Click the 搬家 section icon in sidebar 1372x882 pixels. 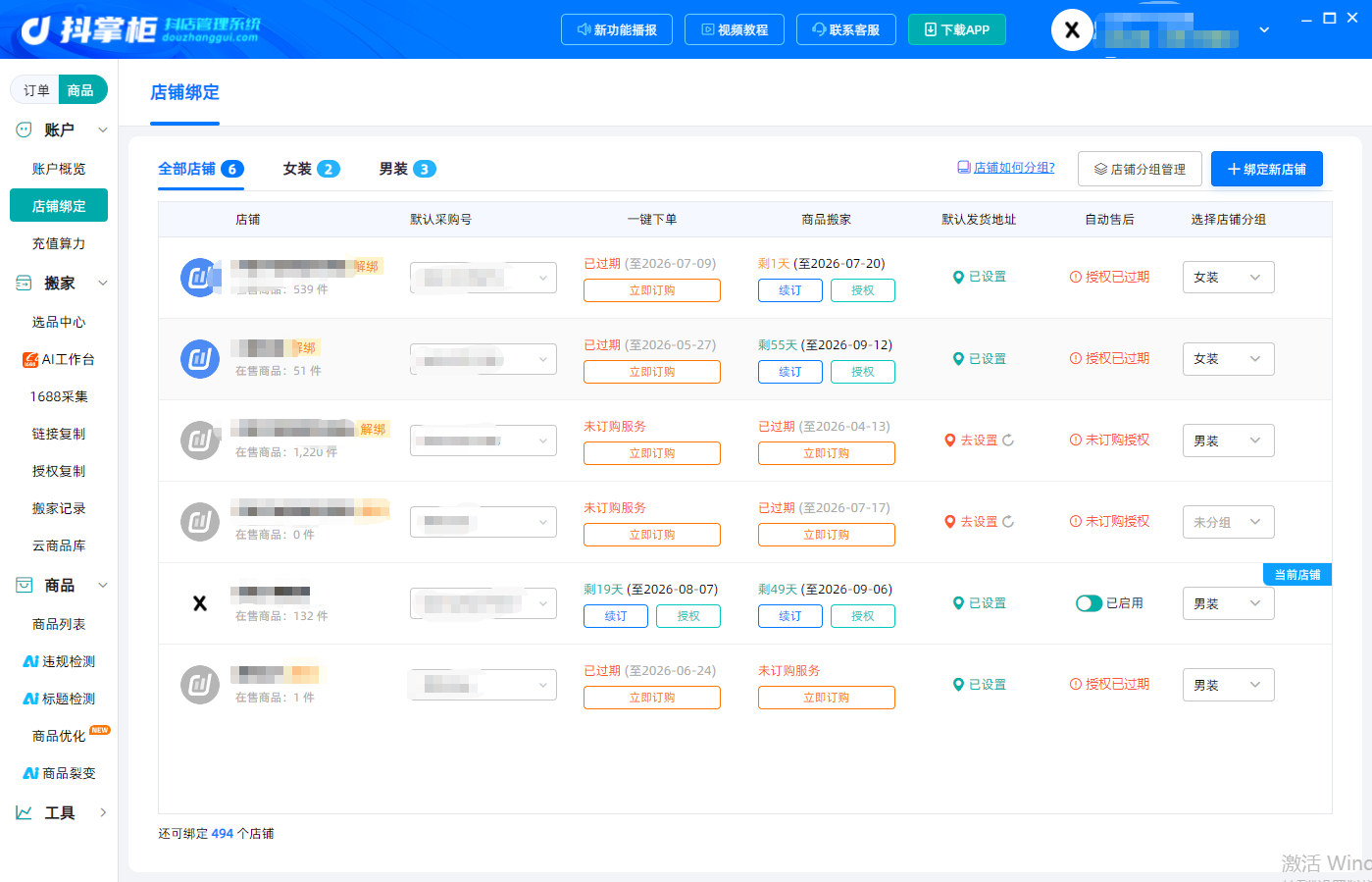(25, 283)
